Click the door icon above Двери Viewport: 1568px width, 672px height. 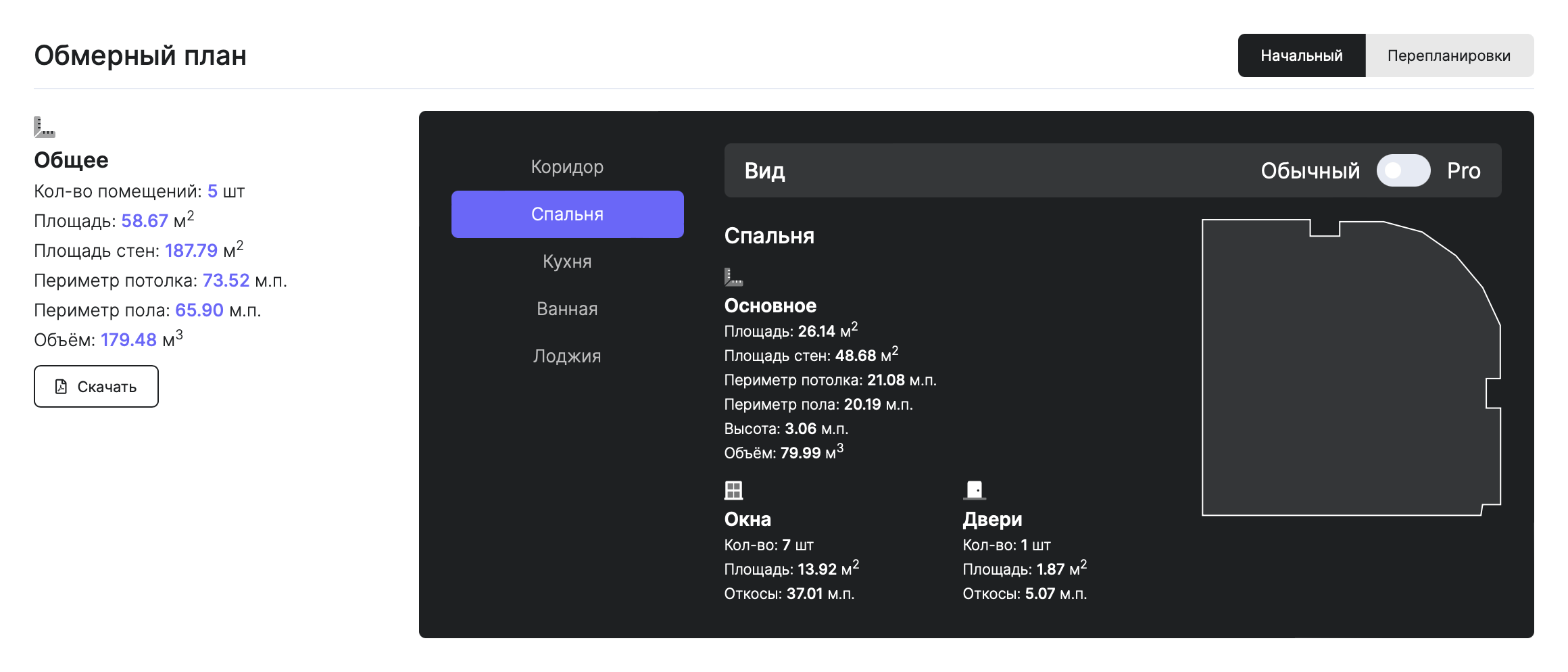click(974, 490)
